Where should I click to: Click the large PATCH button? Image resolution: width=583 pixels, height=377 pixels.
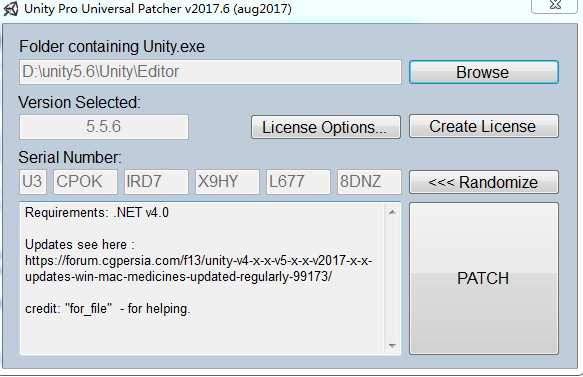pos(484,278)
